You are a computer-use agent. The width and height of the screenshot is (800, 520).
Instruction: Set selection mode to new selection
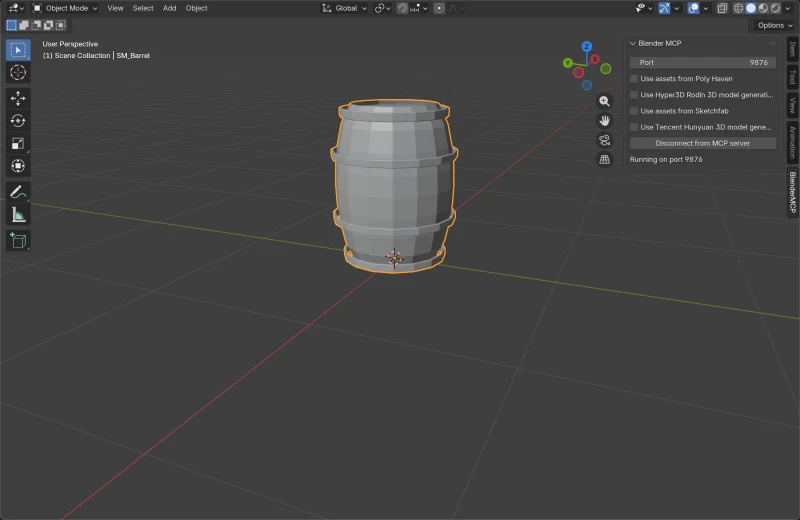pyautogui.click(x=11, y=25)
